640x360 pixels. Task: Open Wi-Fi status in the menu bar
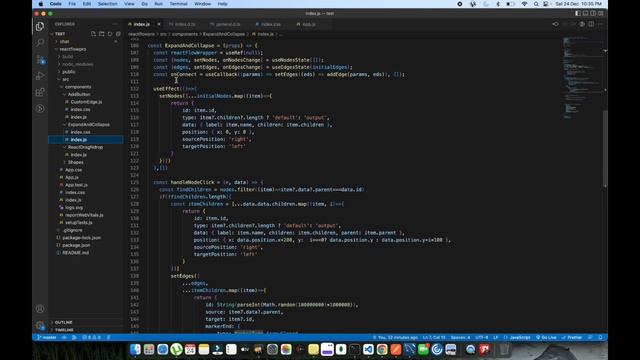[524, 4]
